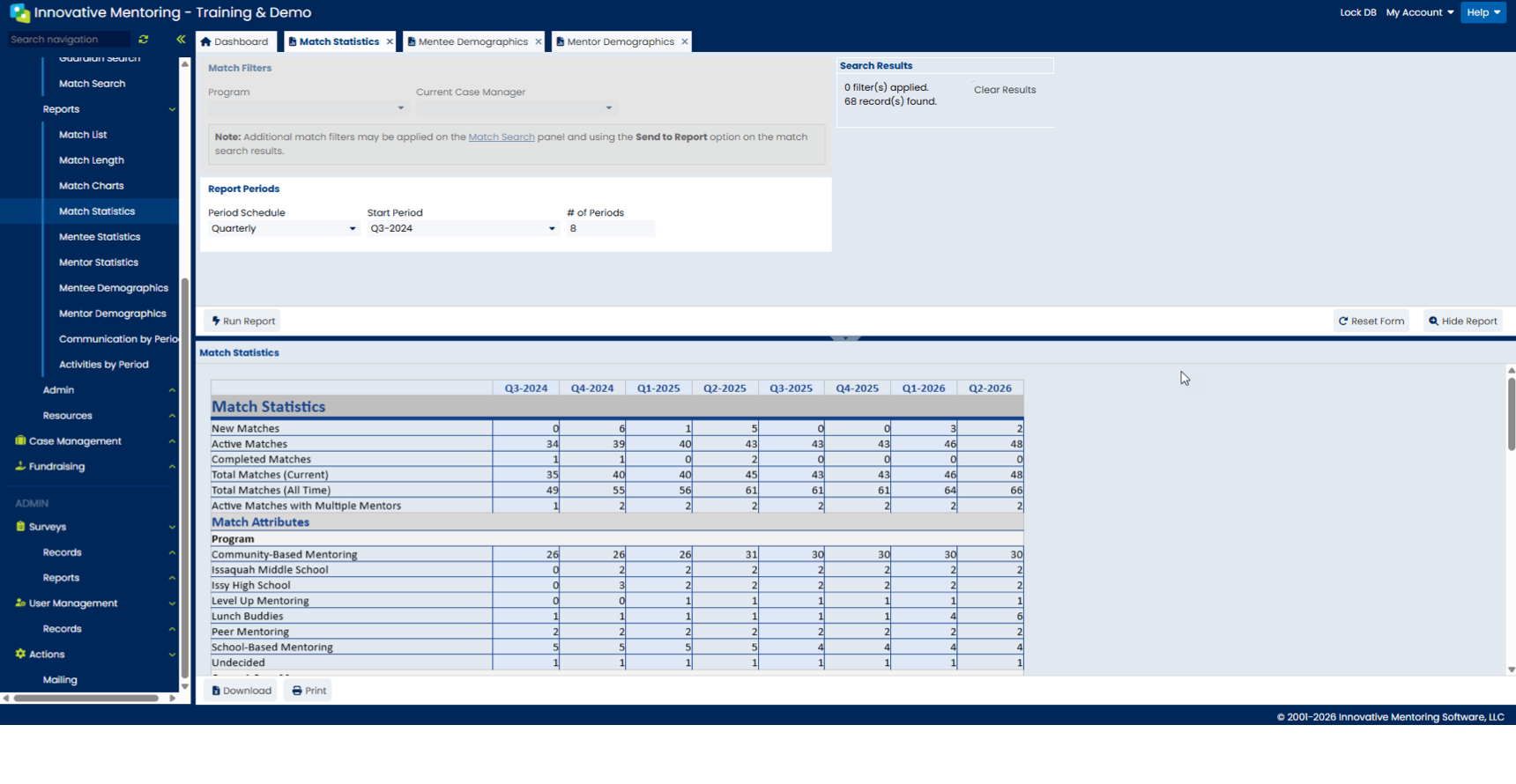This screenshot has width=1516, height=784.
Task: Close the Mentee Demographics tab
Action: [x=539, y=42]
